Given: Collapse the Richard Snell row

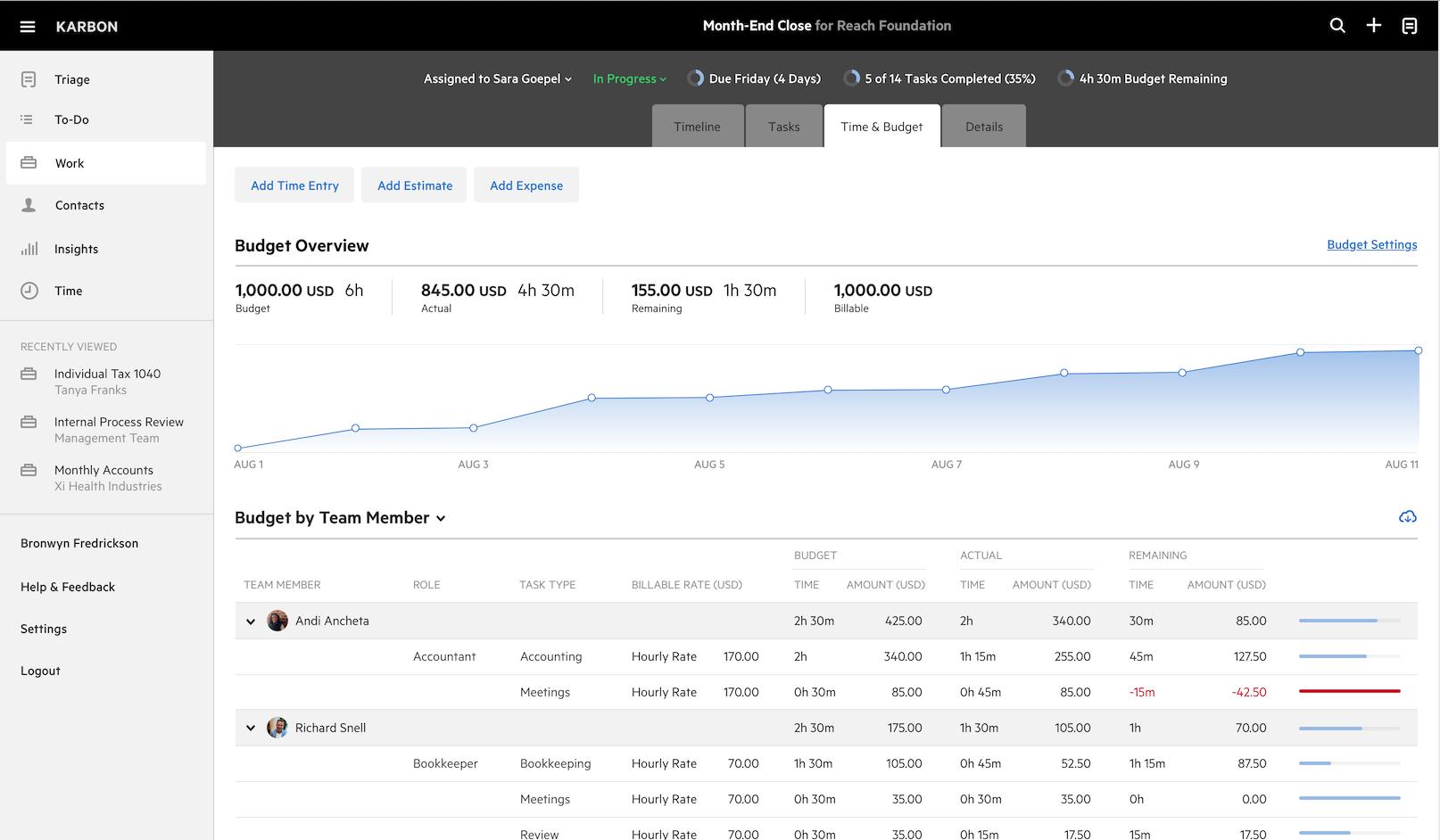Looking at the screenshot, I should [251, 729].
